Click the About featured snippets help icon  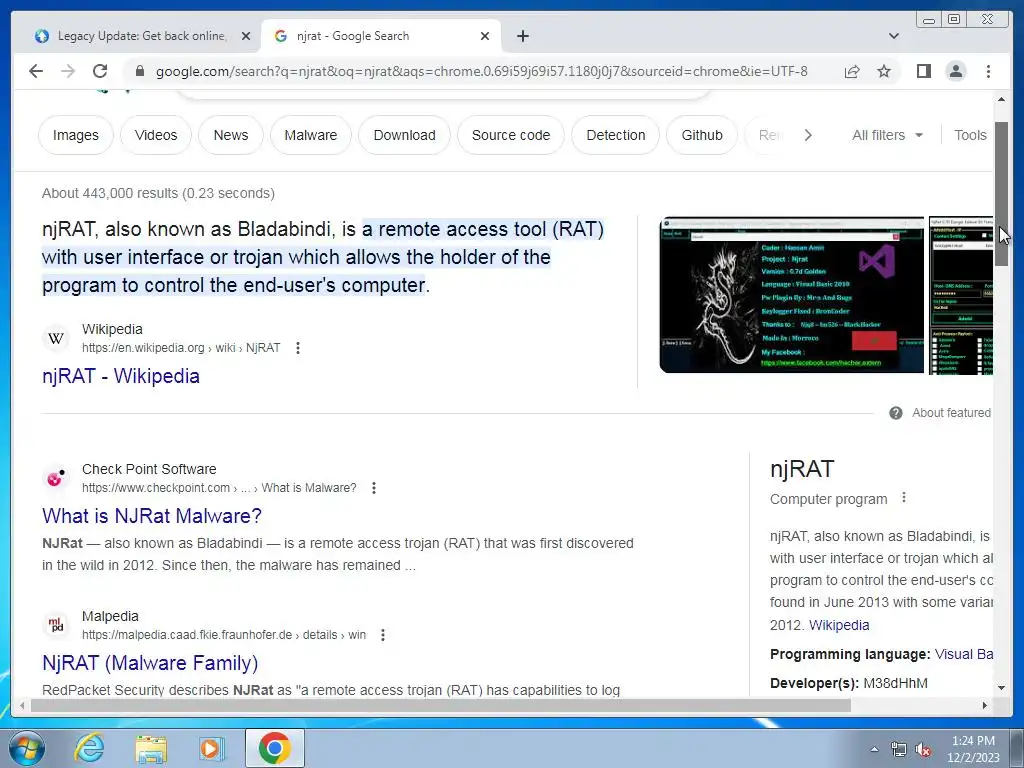click(x=896, y=413)
